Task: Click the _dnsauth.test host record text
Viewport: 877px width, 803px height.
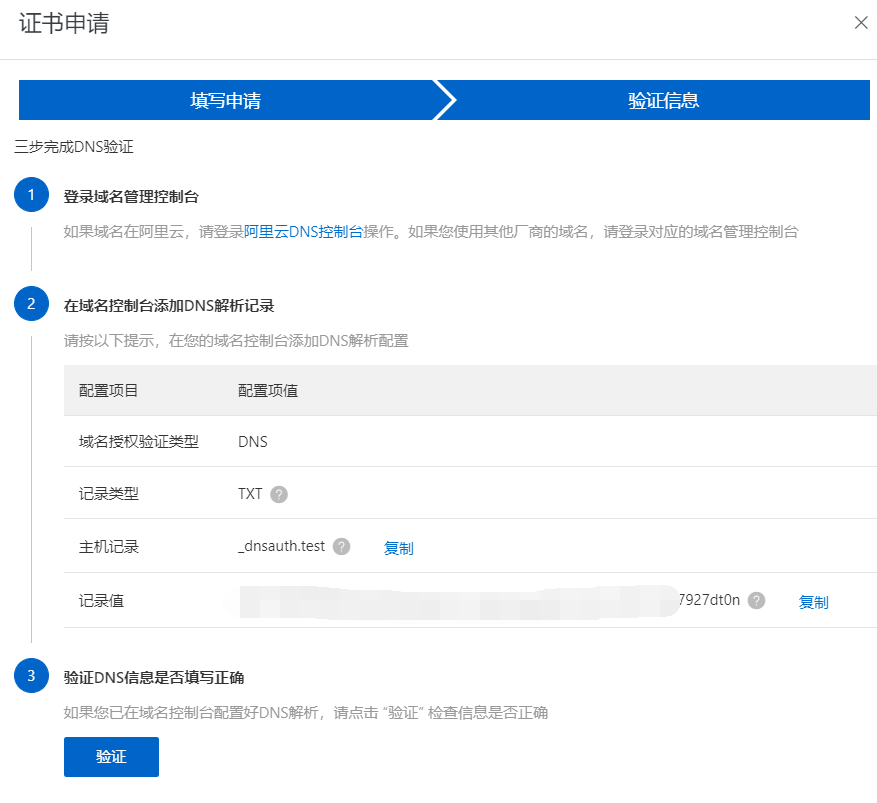Action: click(x=281, y=546)
